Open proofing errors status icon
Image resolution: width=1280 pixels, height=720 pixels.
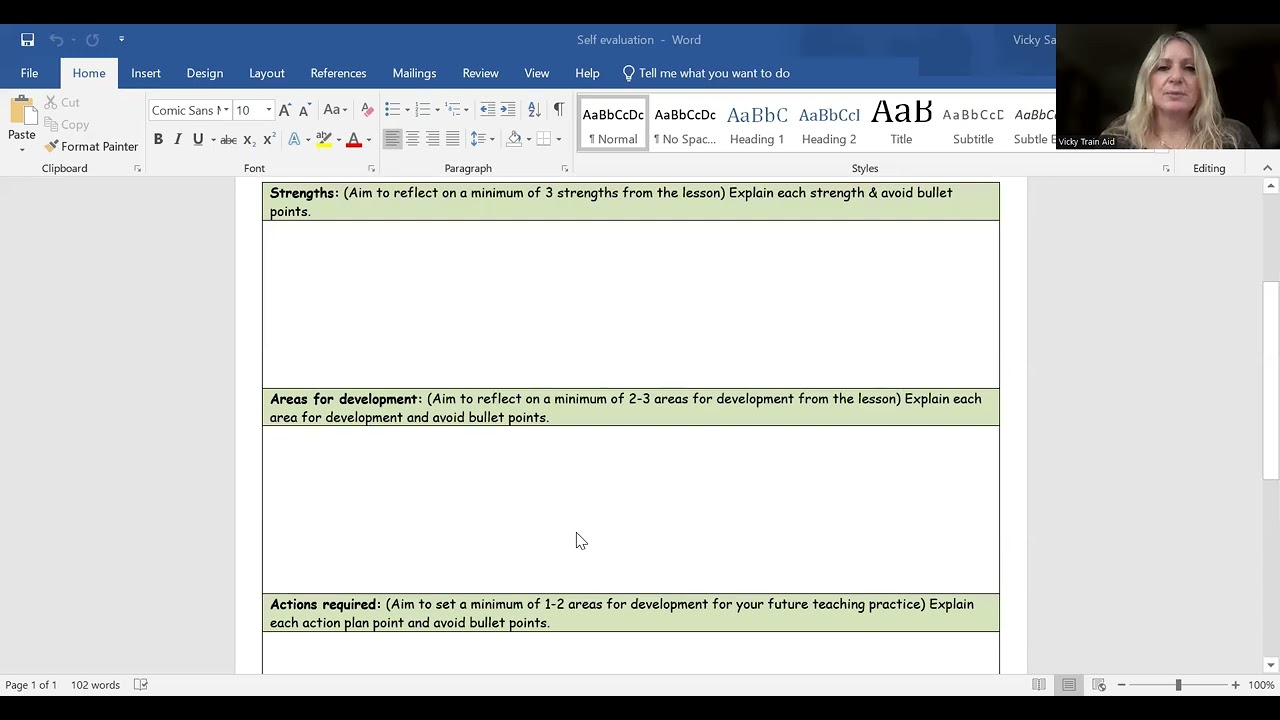point(141,685)
